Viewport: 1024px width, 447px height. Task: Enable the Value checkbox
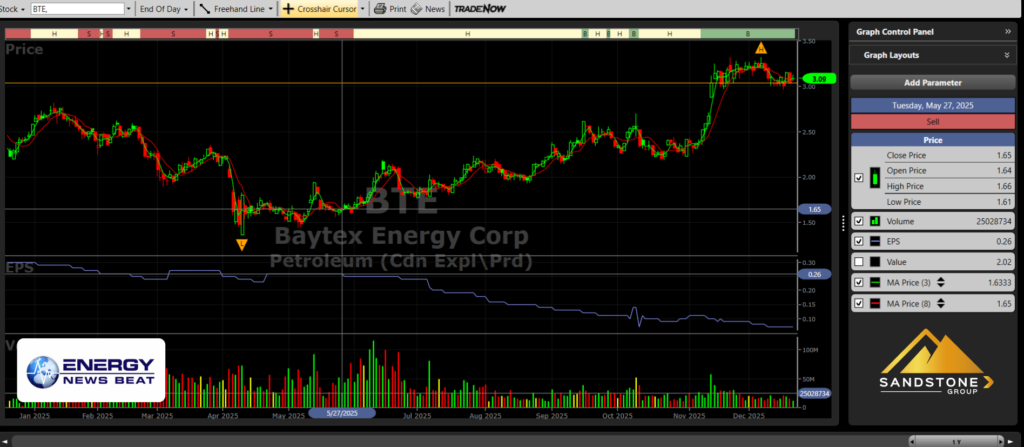[x=859, y=262]
